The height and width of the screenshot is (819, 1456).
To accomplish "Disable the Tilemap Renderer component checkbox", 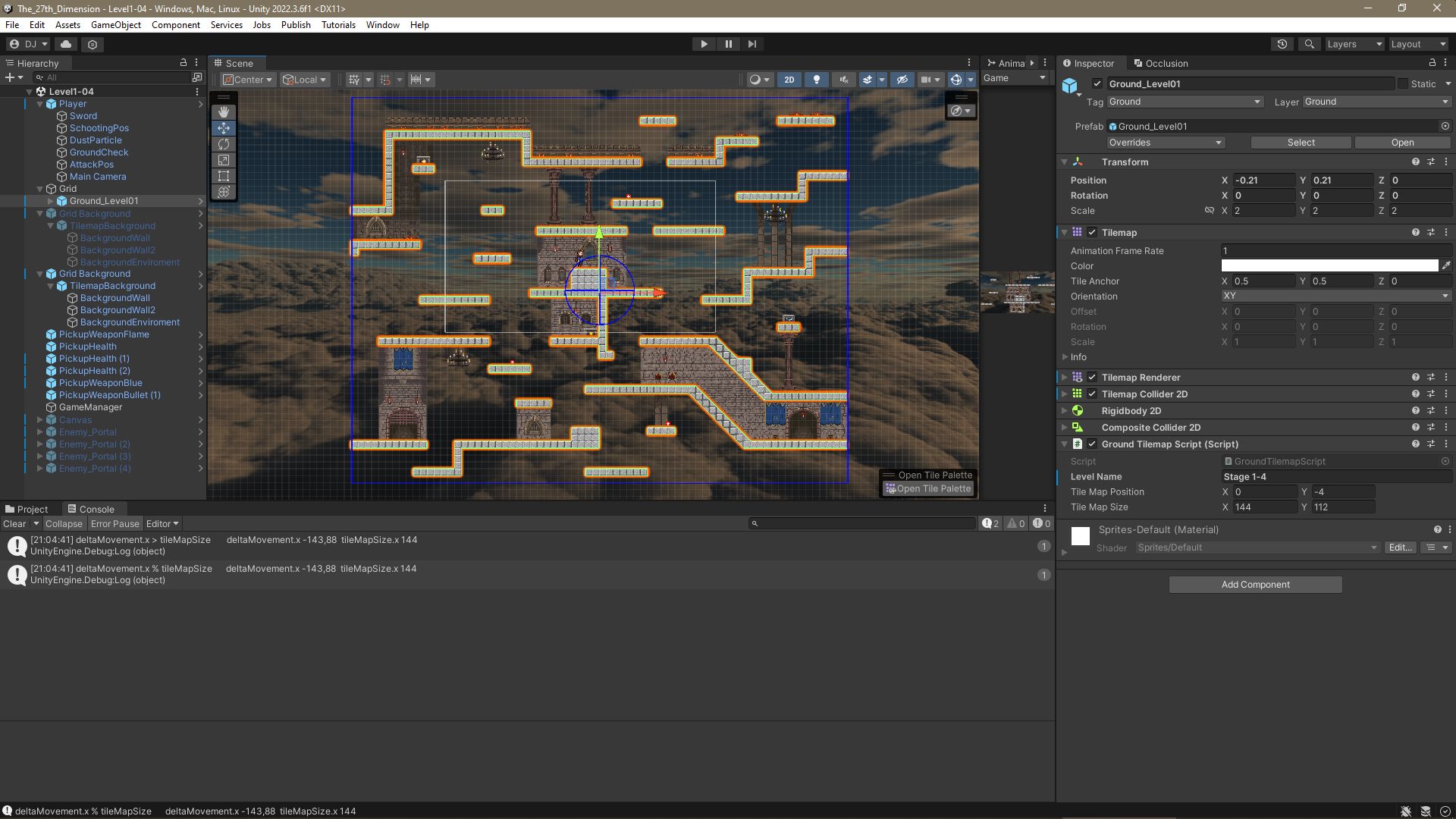I will tap(1092, 377).
